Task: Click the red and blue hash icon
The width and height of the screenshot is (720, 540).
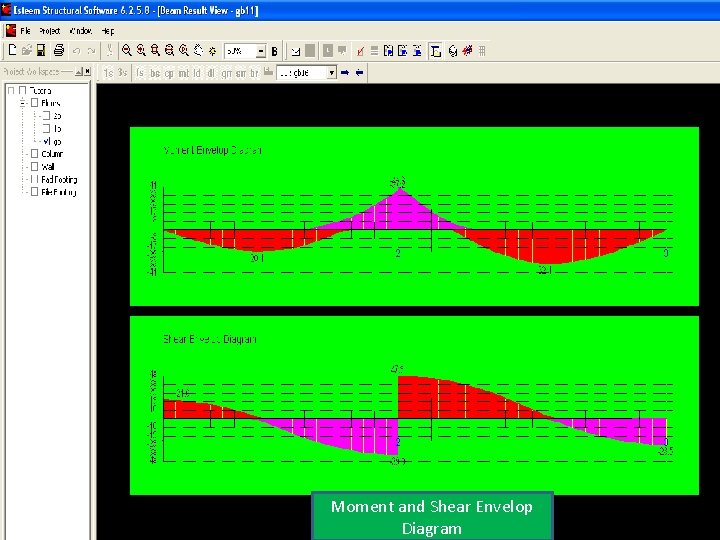Action: (467, 51)
